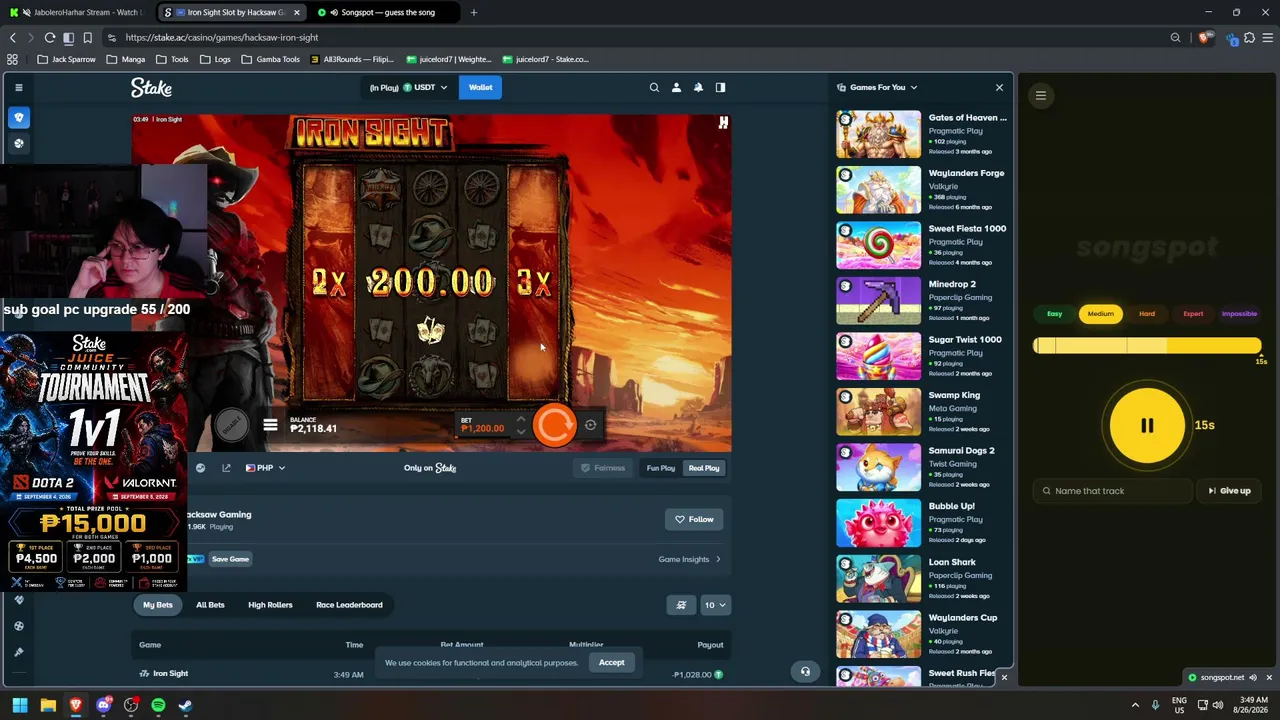Select the Race Leaderboard tab
The image size is (1280, 720).
(349, 605)
